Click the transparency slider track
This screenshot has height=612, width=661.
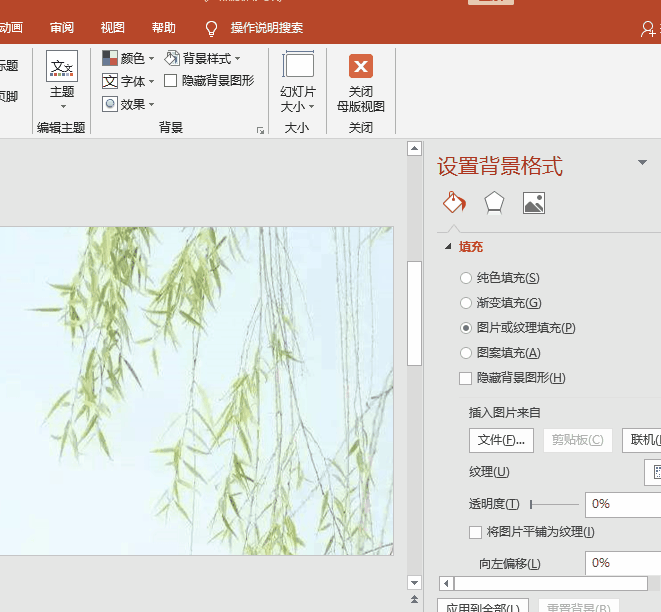tap(555, 504)
